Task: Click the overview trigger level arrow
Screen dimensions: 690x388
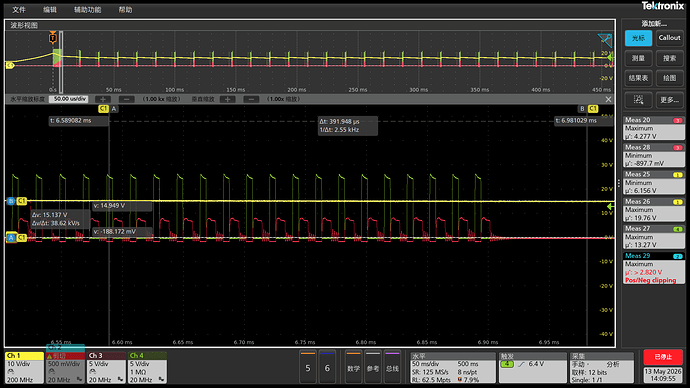Action: (x=610, y=58)
